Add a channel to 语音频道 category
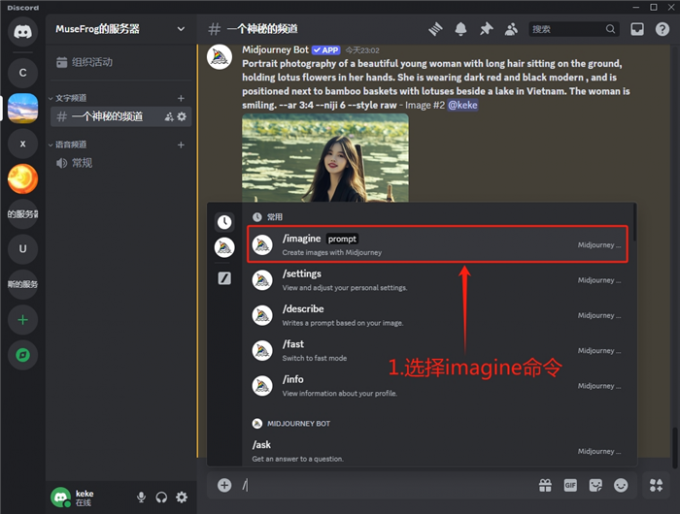The image size is (680, 514). [181, 145]
